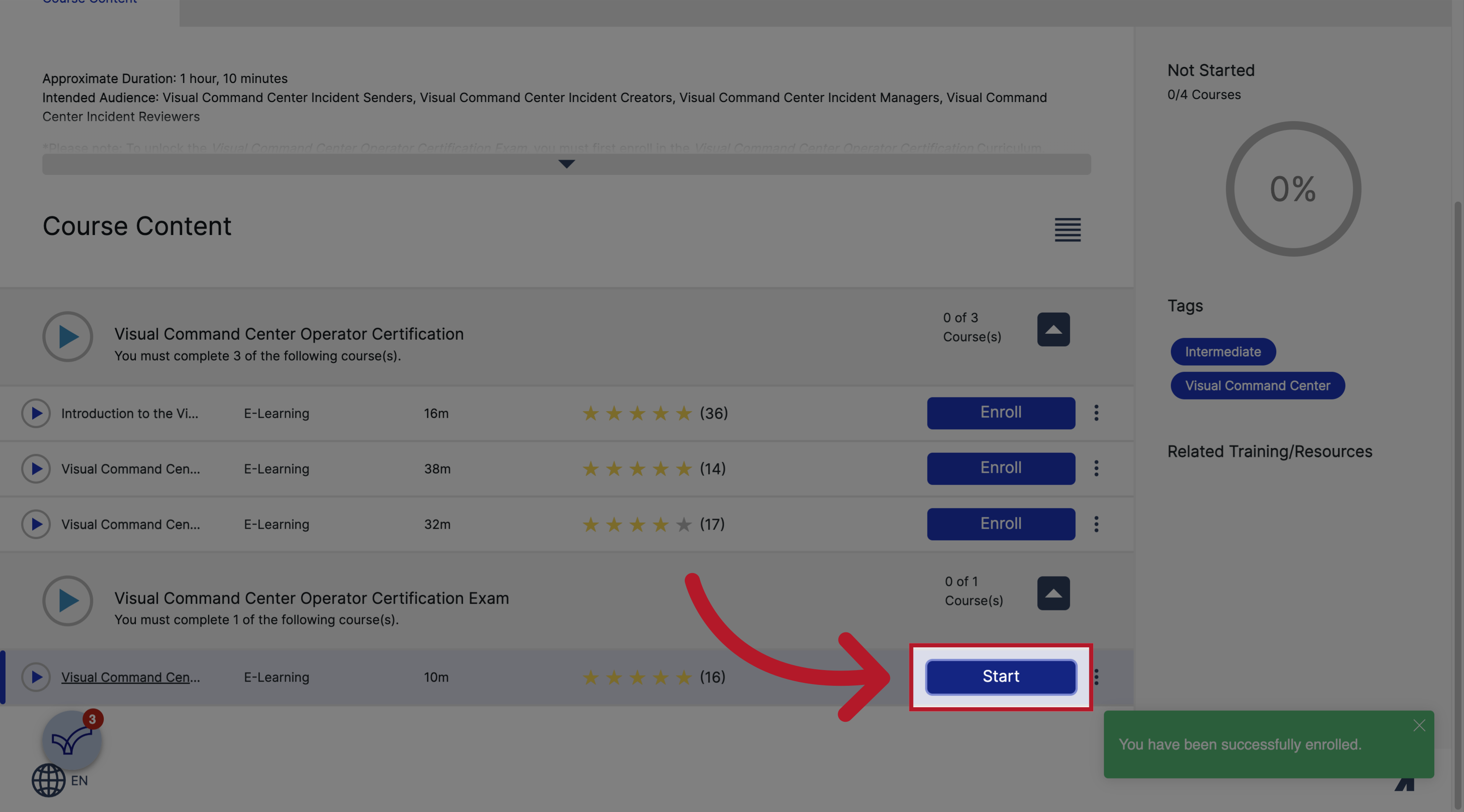
Task: Dismiss the successful enrollment notification
Action: 1419,725
